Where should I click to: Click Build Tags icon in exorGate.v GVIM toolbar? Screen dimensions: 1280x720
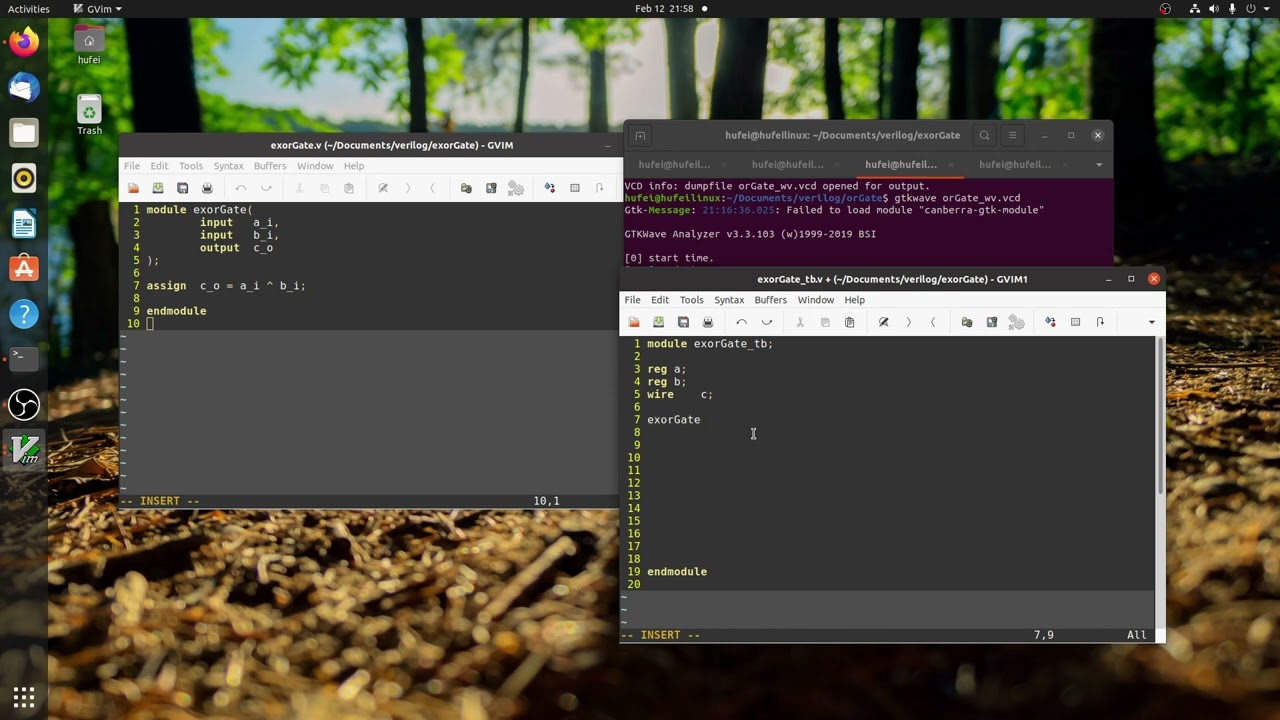coord(575,188)
